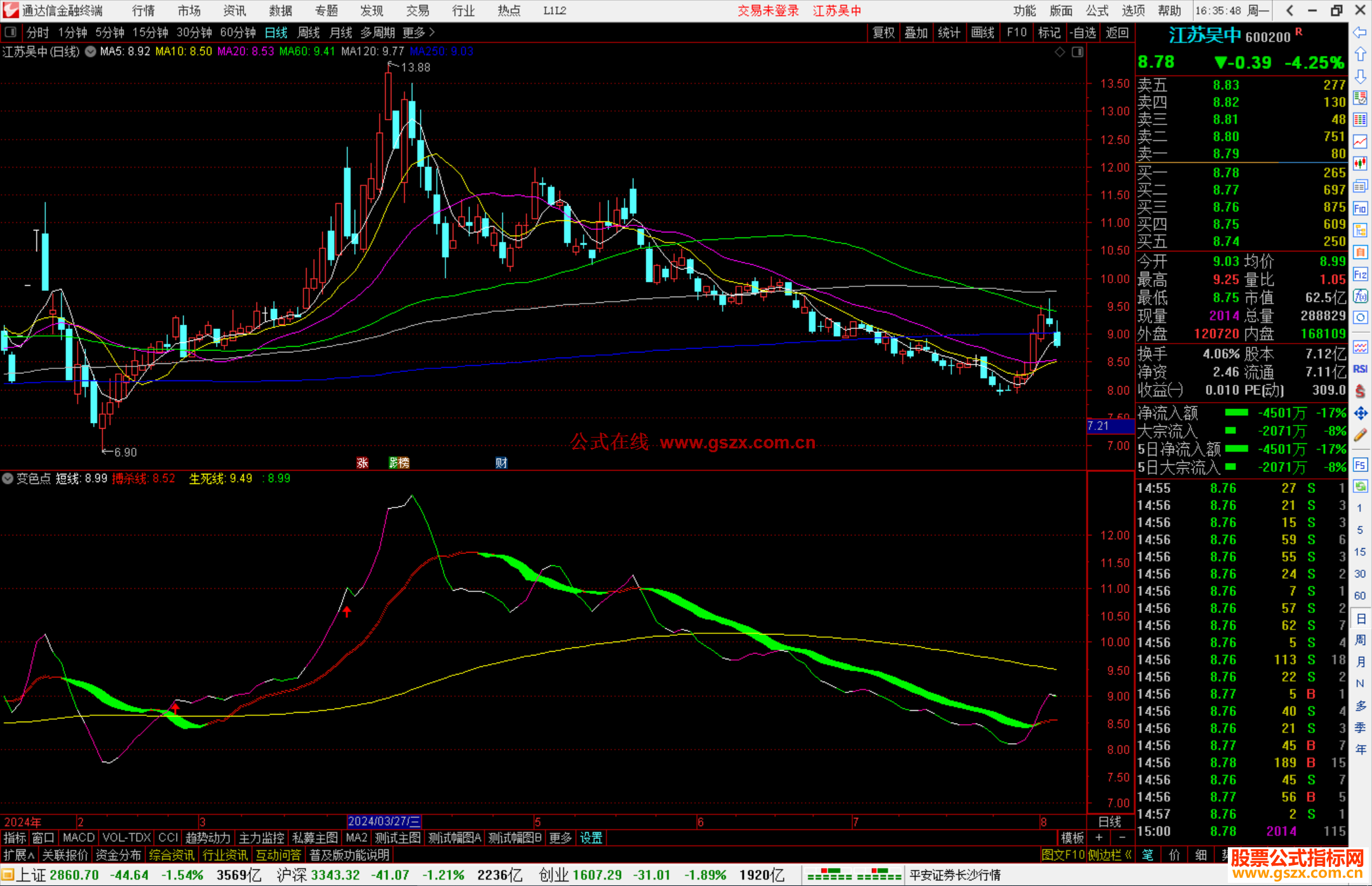Open the f(x) formula sidebar icon

click(1360, 296)
